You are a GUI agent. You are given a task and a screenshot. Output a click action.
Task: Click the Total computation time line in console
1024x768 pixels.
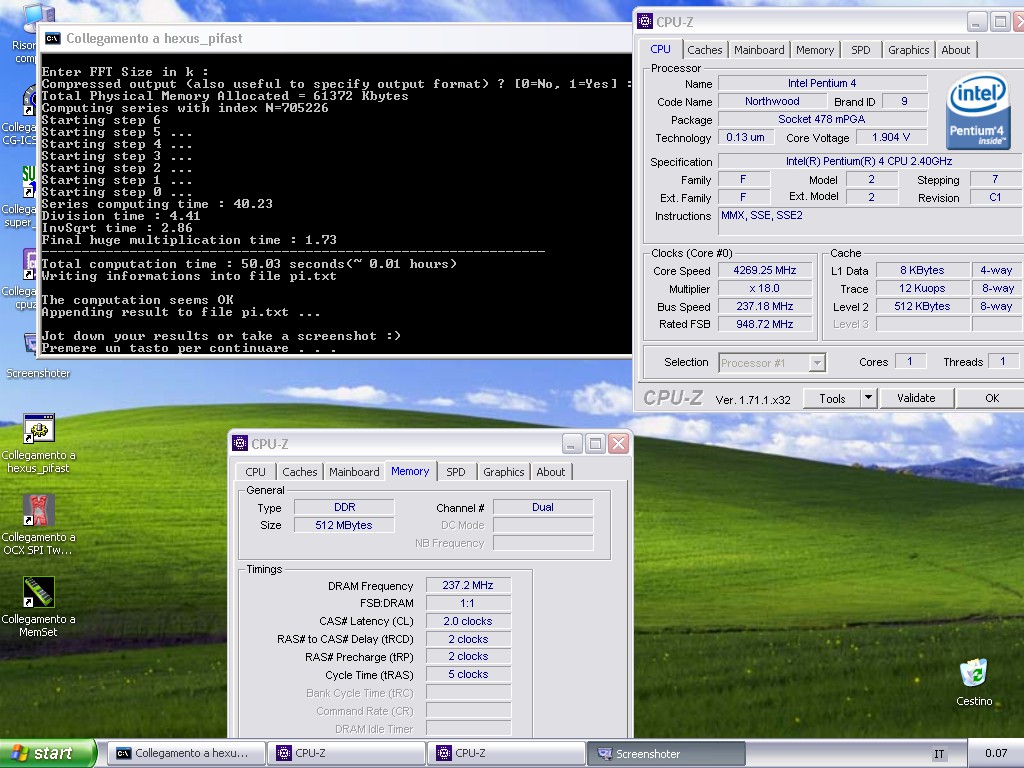249,264
